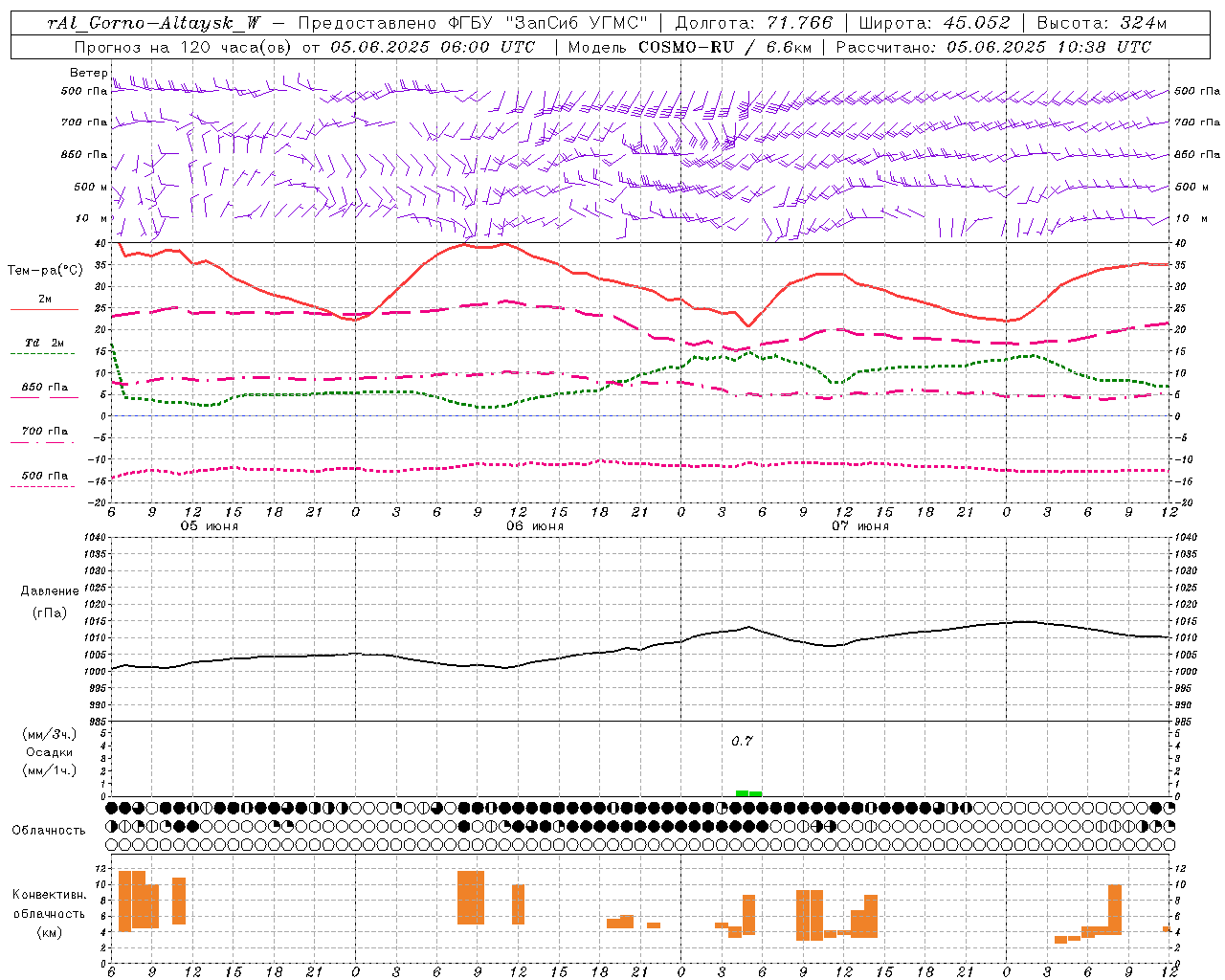Click the Td 2м dew point legend entry
Image resolution: width=1225 pixels, height=980 pixels.
[x=45, y=343]
